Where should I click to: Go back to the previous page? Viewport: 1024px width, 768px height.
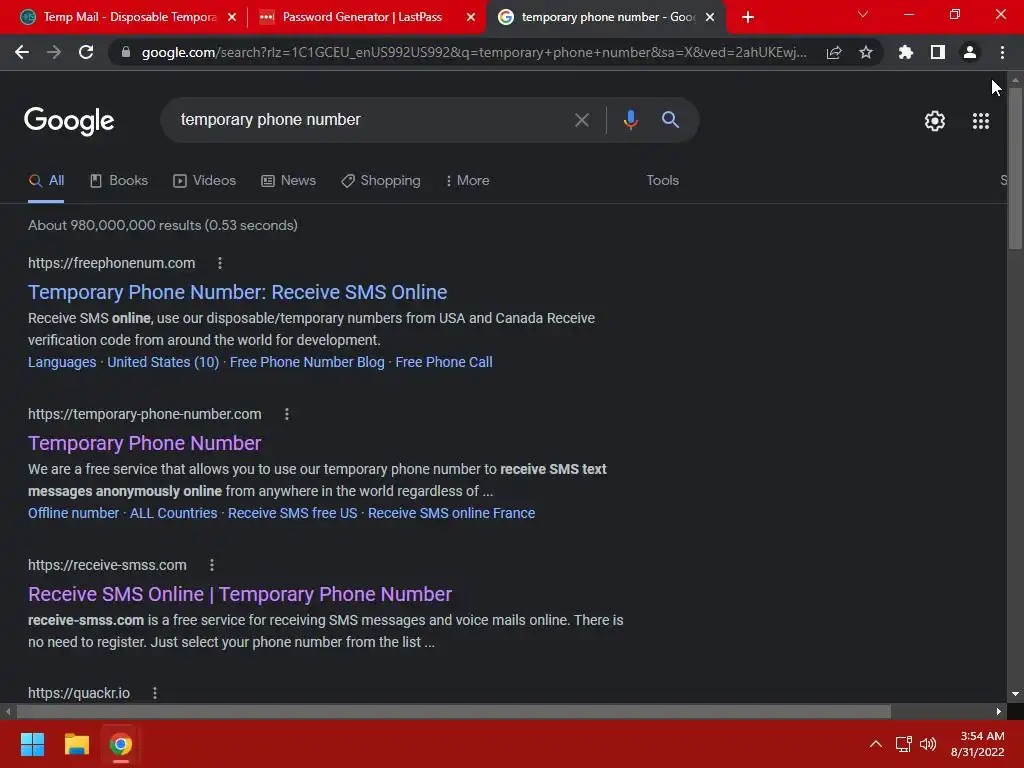(x=22, y=52)
